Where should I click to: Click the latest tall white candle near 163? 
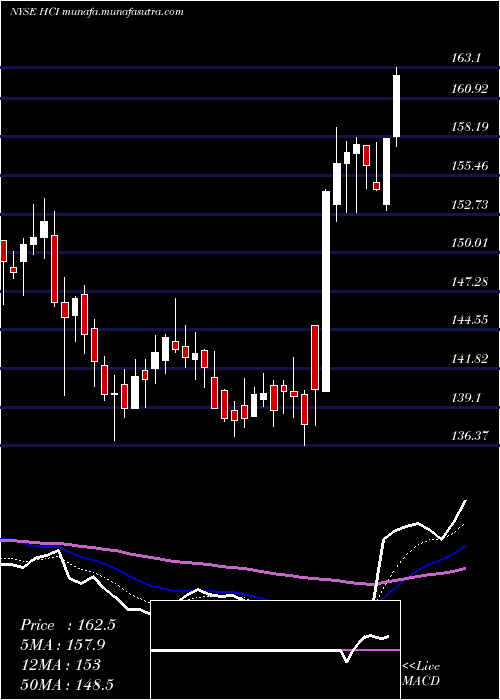coord(396,106)
